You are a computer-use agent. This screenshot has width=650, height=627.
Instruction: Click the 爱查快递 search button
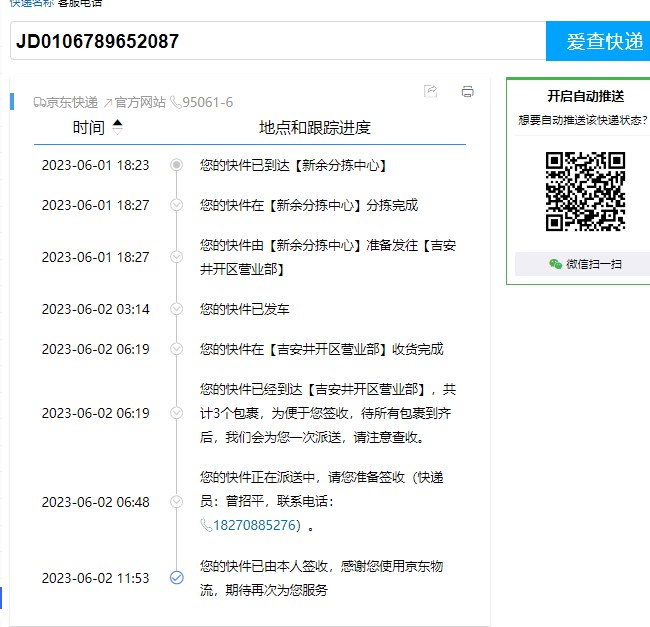pyautogui.click(x=598, y=41)
